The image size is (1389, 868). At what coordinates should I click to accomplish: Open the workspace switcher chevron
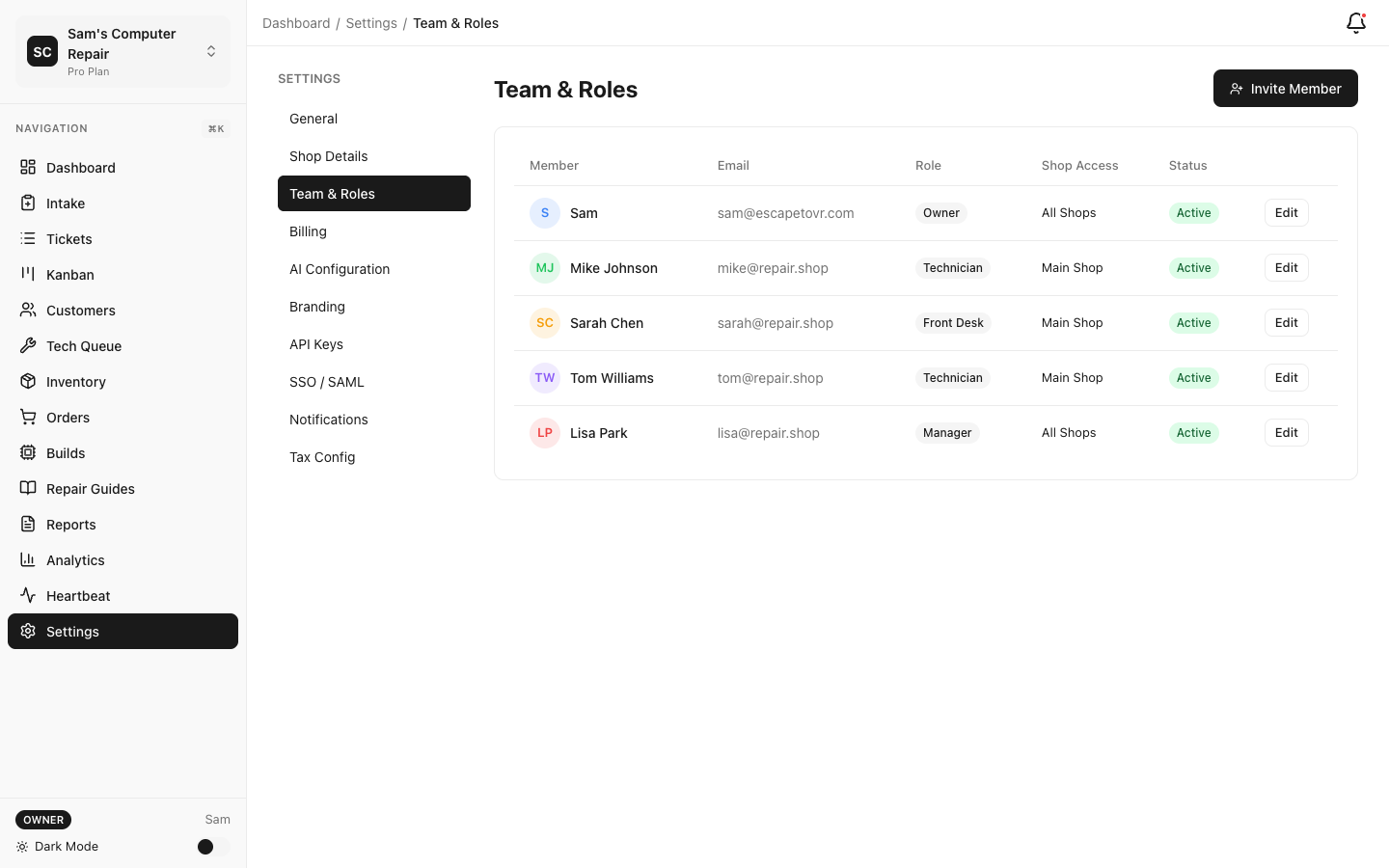tap(211, 51)
